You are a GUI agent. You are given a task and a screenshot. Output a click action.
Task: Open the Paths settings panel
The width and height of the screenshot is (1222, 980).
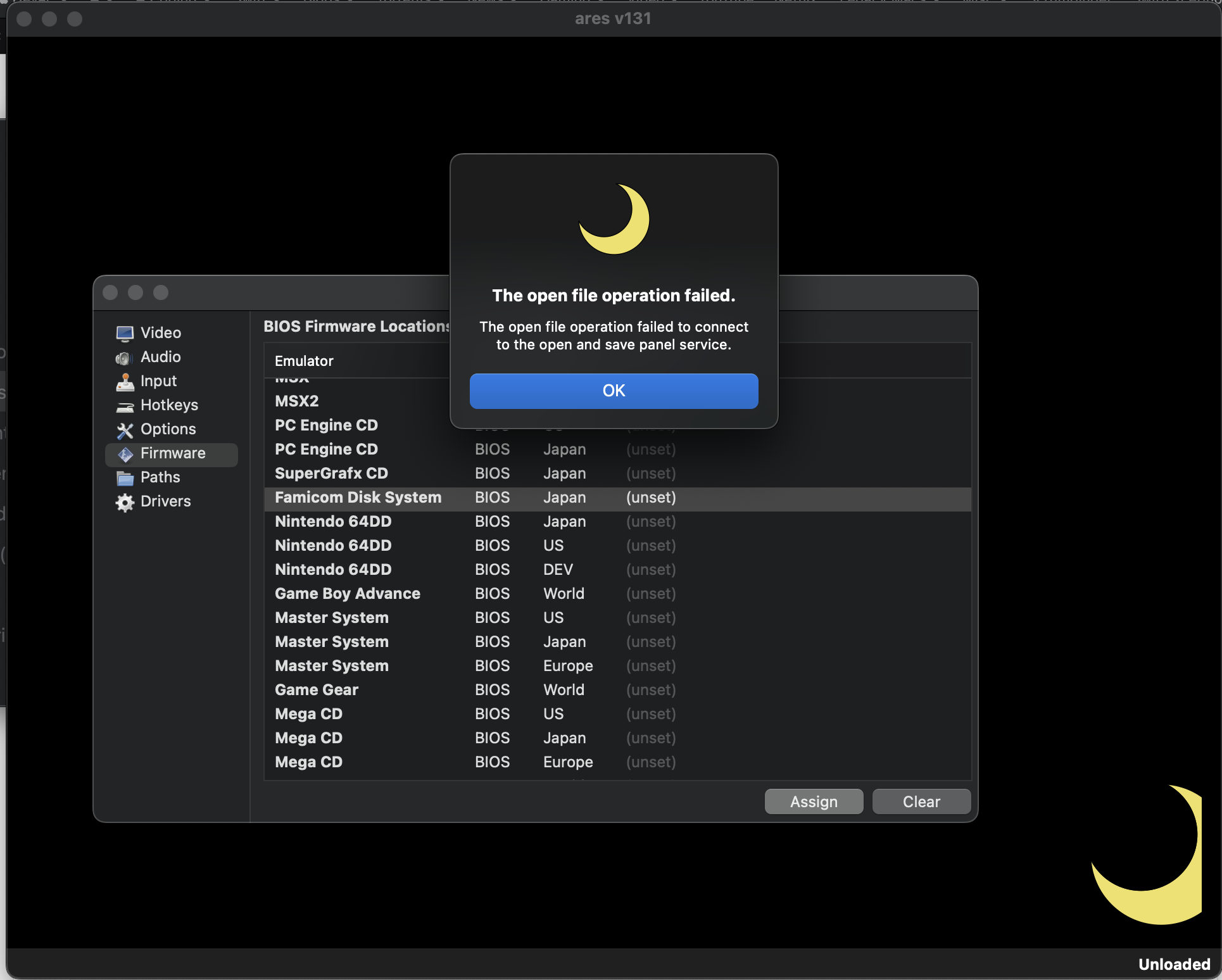pyautogui.click(x=159, y=477)
